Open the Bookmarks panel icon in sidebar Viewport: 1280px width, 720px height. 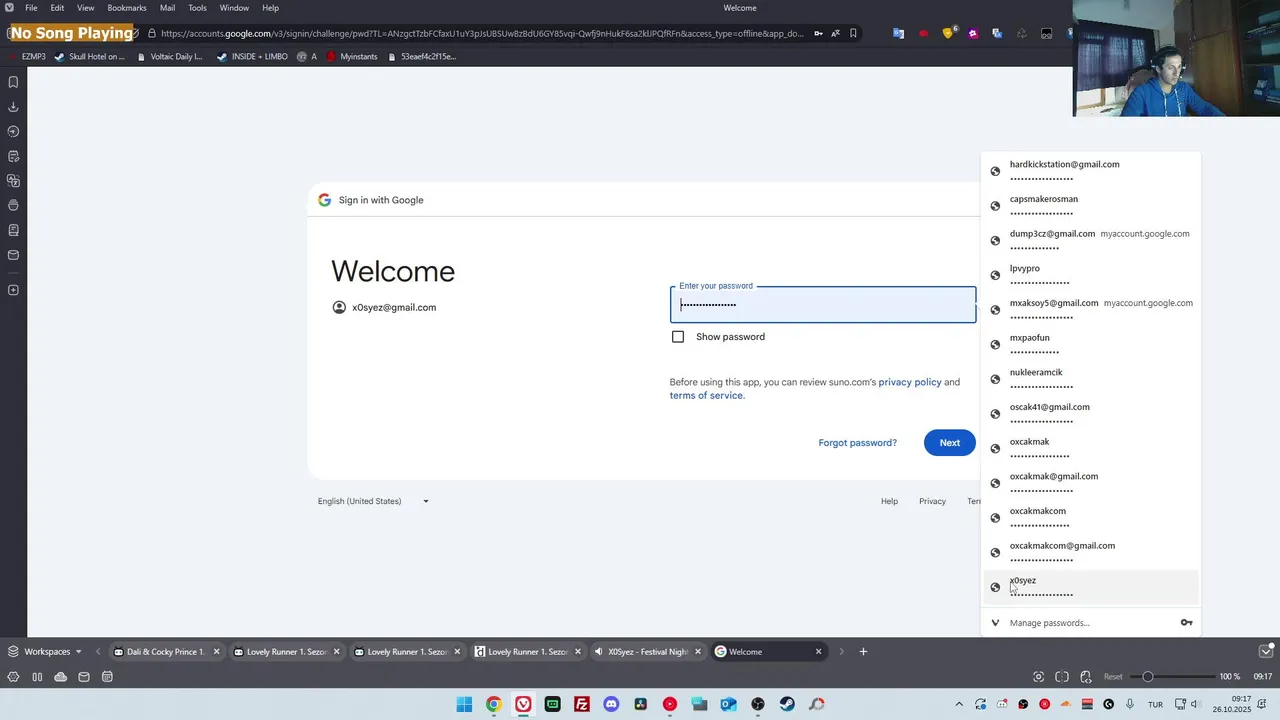tap(13, 82)
